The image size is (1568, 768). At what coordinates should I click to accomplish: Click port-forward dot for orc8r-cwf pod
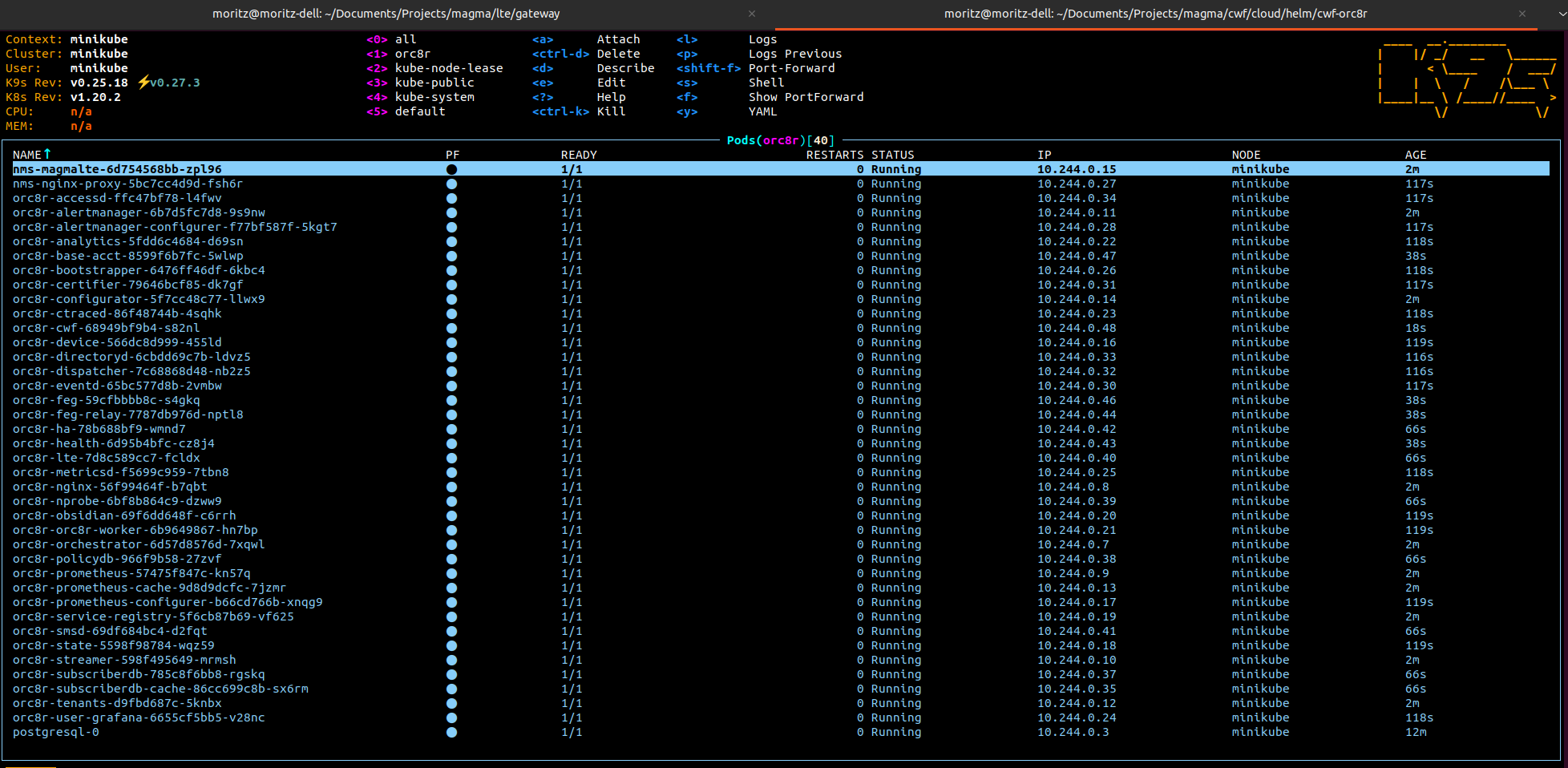click(451, 329)
